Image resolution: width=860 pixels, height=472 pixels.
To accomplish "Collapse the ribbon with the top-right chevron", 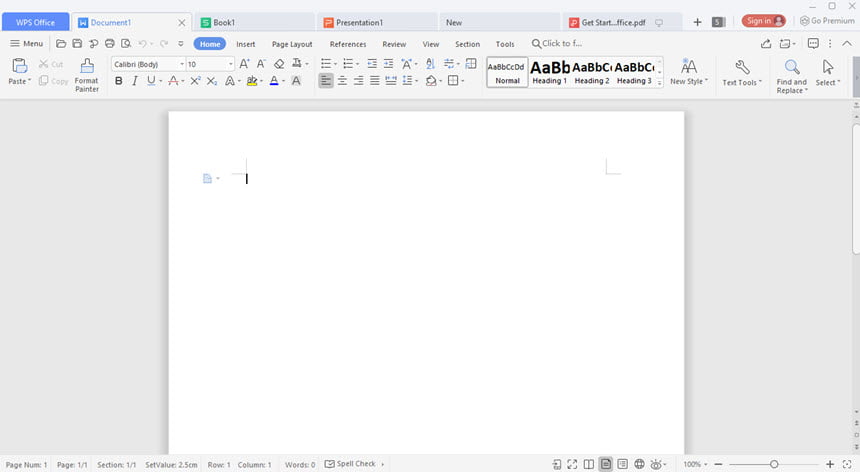I will 847,43.
